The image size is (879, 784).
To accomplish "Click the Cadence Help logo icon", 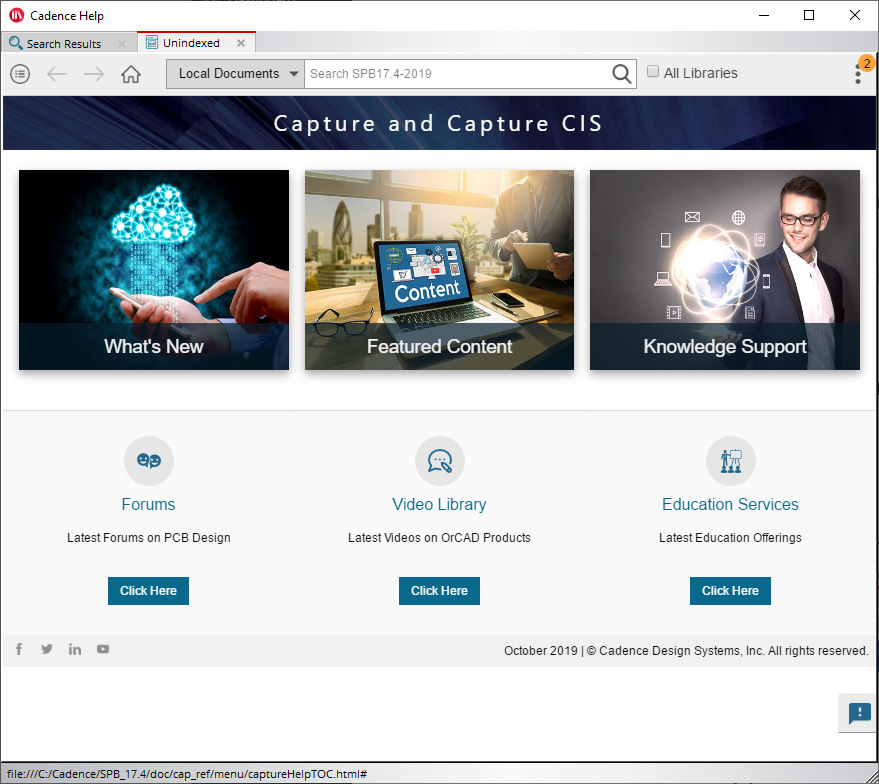I will click(17, 15).
